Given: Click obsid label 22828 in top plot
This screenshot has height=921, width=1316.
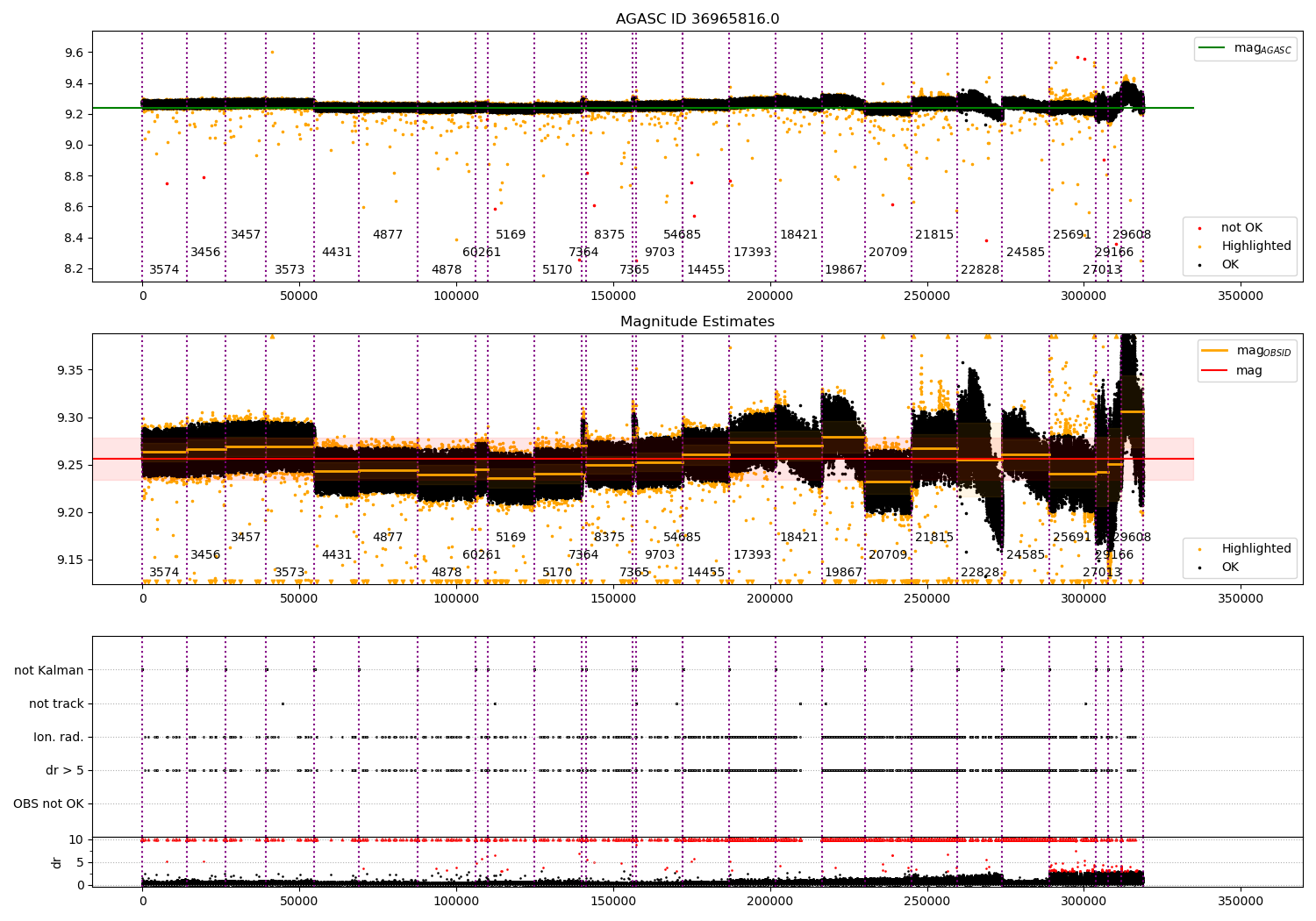Looking at the screenshot, I should [x=980, y=270].
